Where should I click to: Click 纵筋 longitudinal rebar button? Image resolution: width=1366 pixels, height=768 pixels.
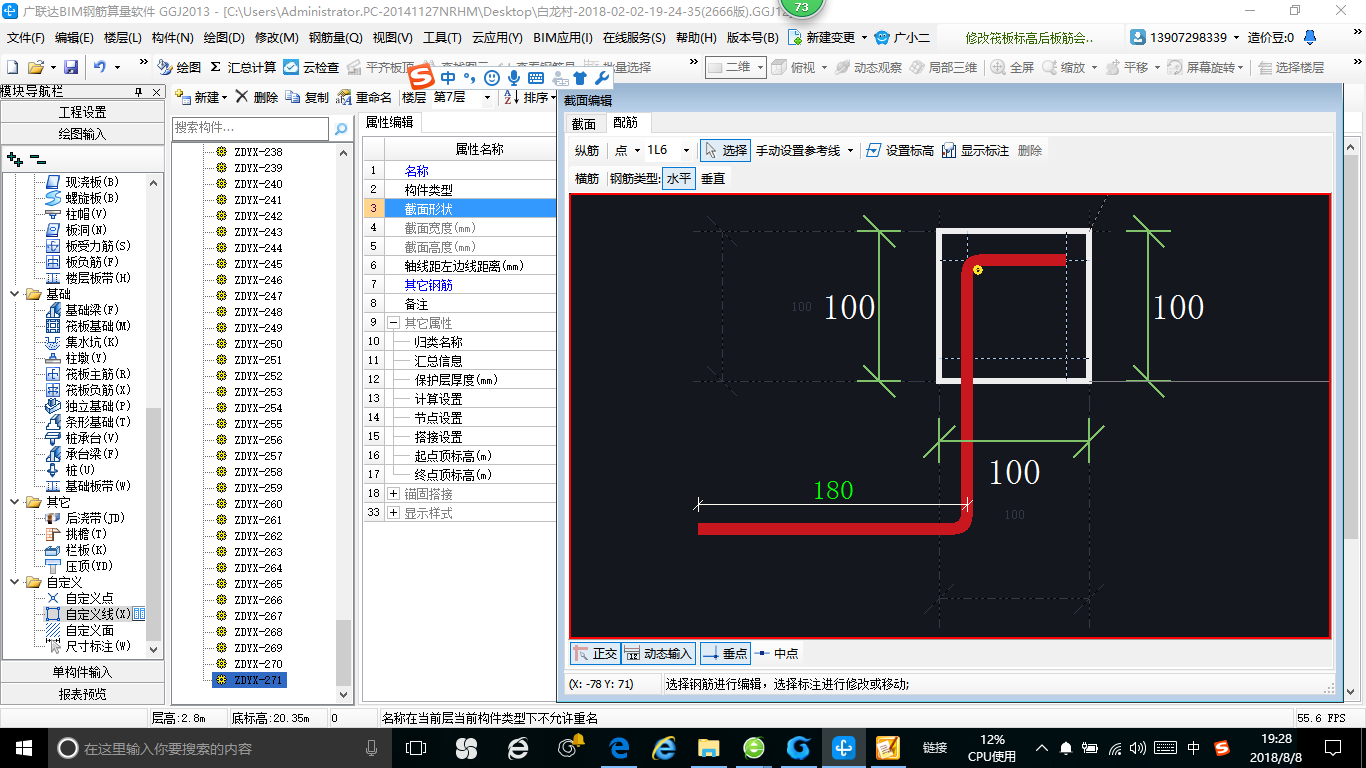pyautogui.click(x=587, y=150)
